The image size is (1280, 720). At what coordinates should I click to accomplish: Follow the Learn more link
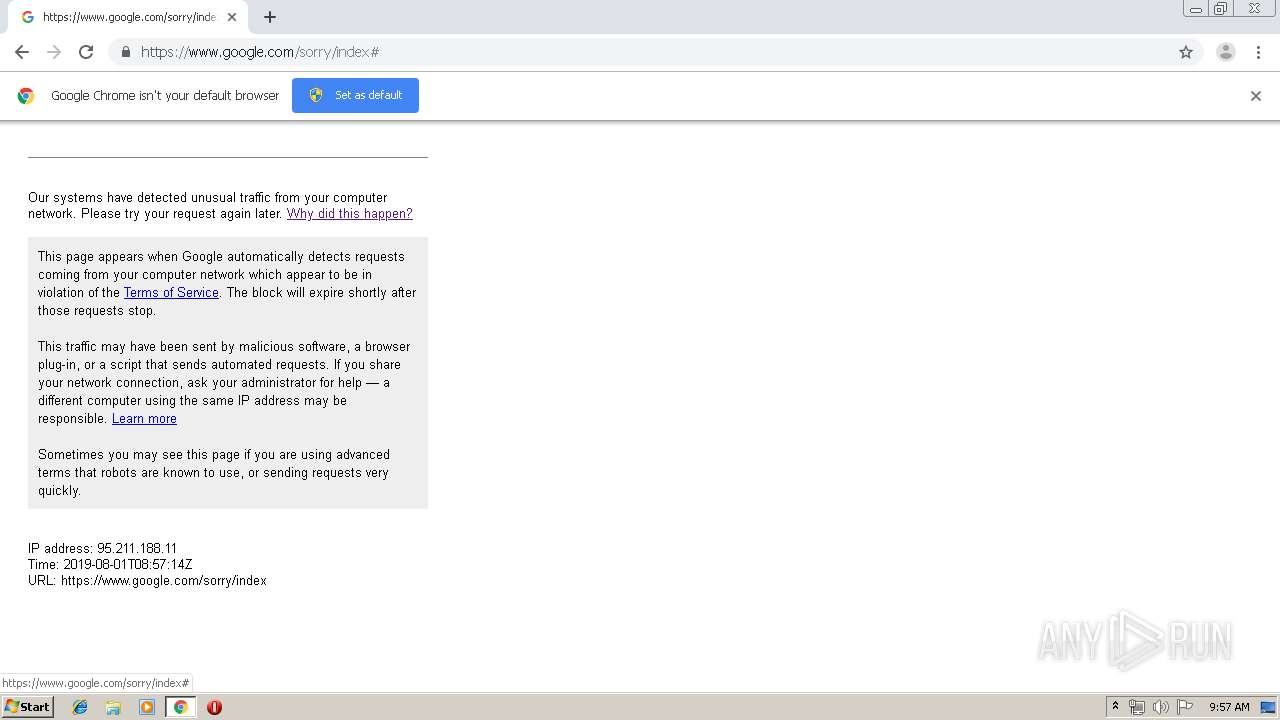tap(144, 419)
